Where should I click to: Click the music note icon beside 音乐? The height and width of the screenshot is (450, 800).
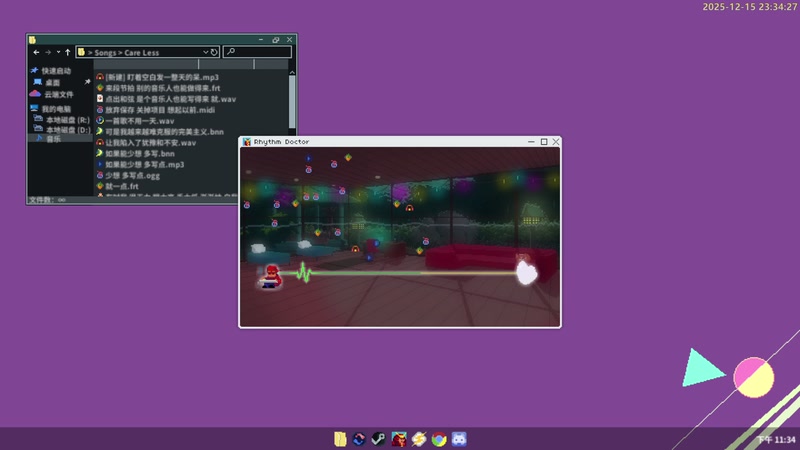(x=39, y=138)
